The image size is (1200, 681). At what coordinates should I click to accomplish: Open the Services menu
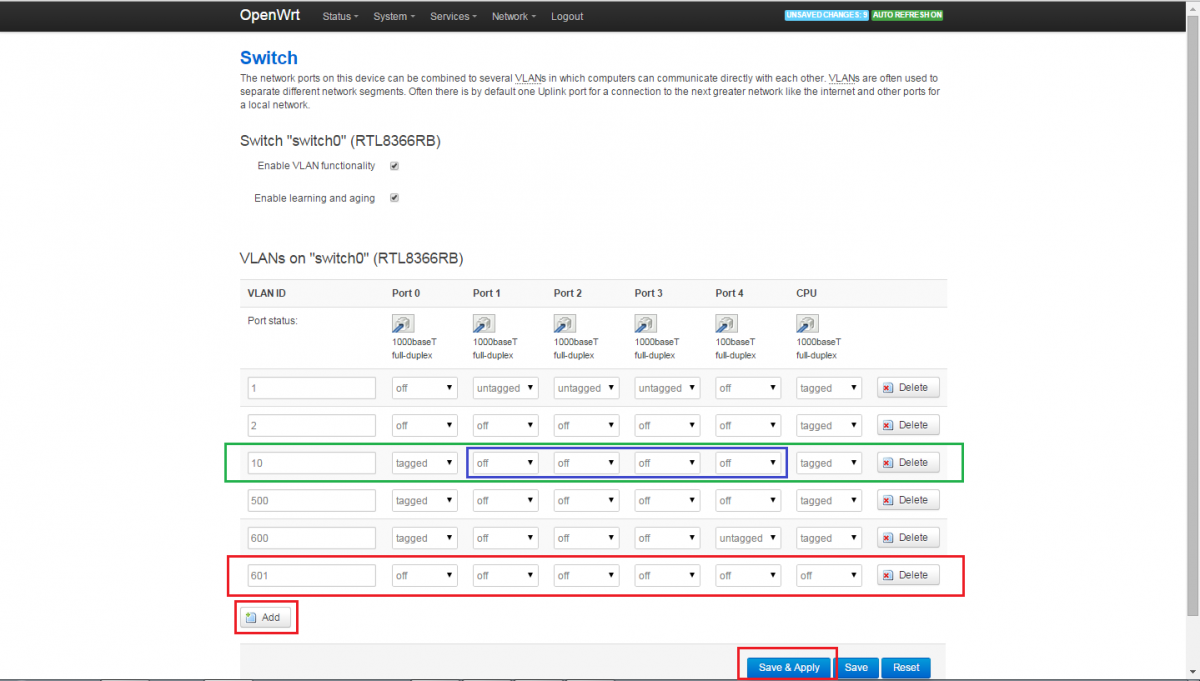(x=453, y=17)
